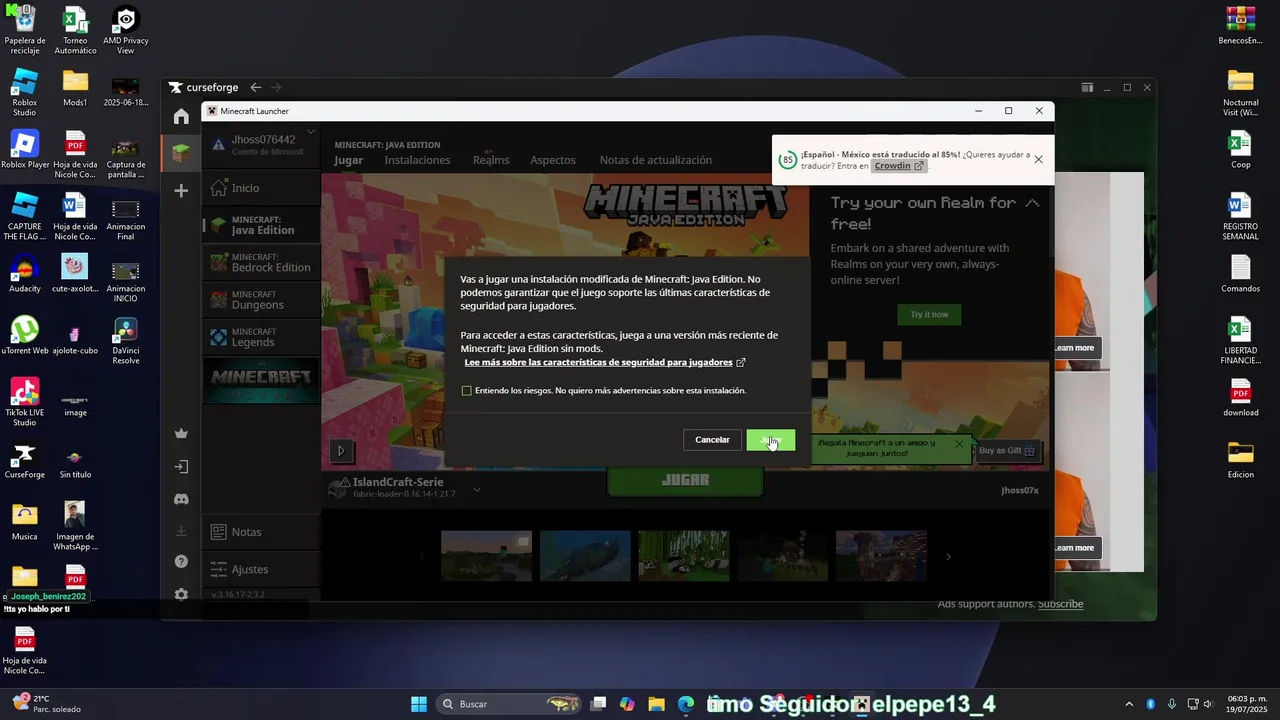Close the gift-a-friend green banner
The width and height of the screenshot is (1280, 720).
pyautogui.click(x=959, y=443)
